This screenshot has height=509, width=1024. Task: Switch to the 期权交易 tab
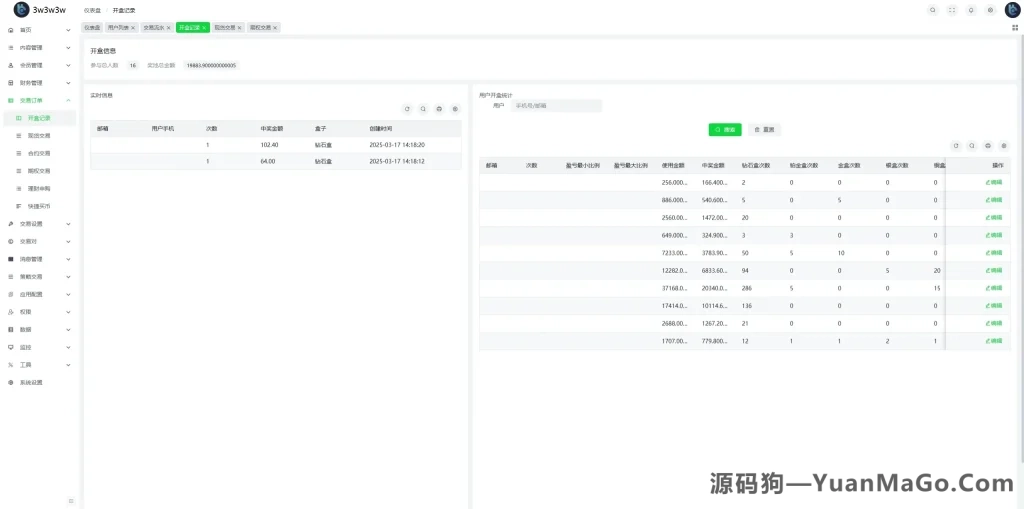[x=259, y=28]
